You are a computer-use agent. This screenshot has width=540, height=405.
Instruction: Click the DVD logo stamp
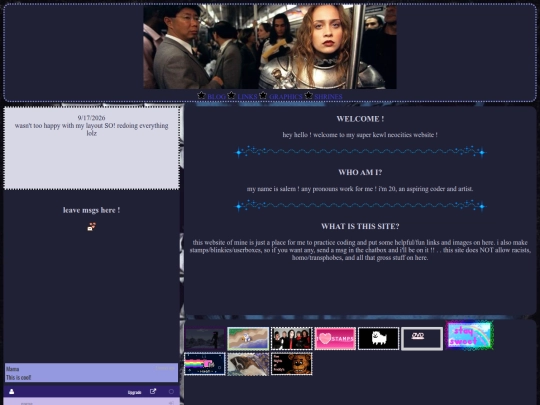click(422, 339)
